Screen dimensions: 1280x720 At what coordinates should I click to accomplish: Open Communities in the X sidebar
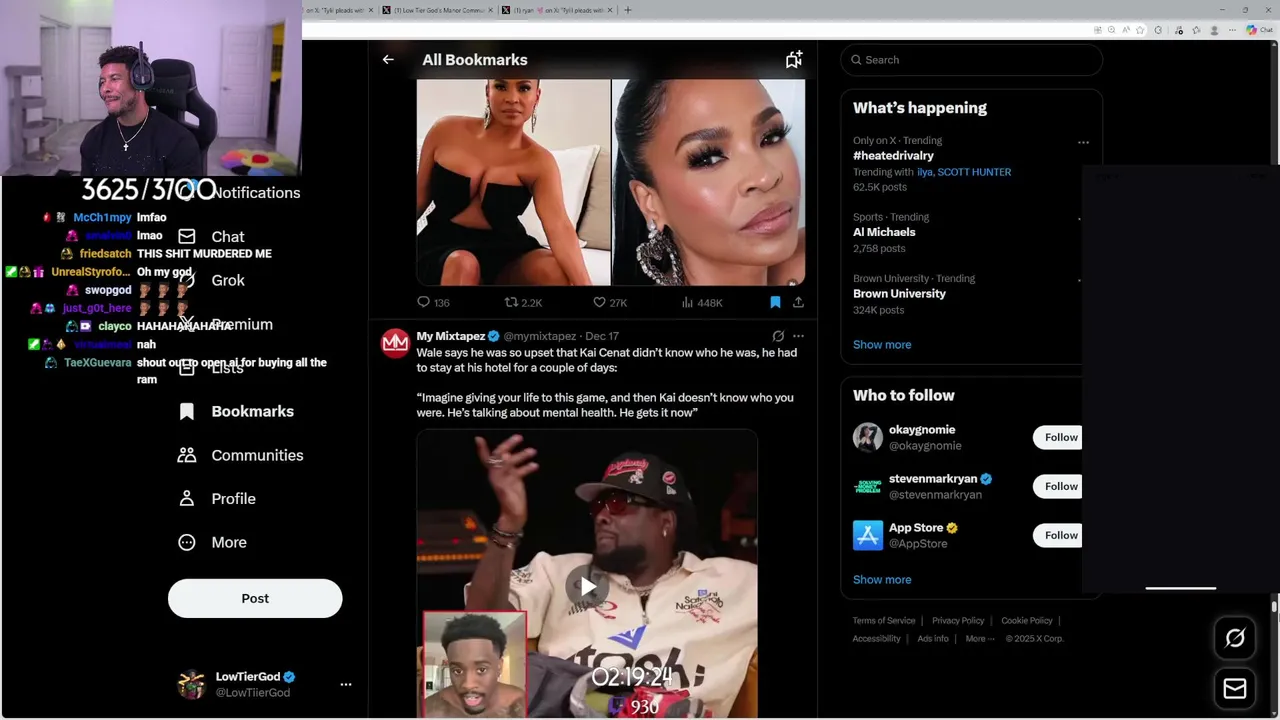(x=257, y=455)
